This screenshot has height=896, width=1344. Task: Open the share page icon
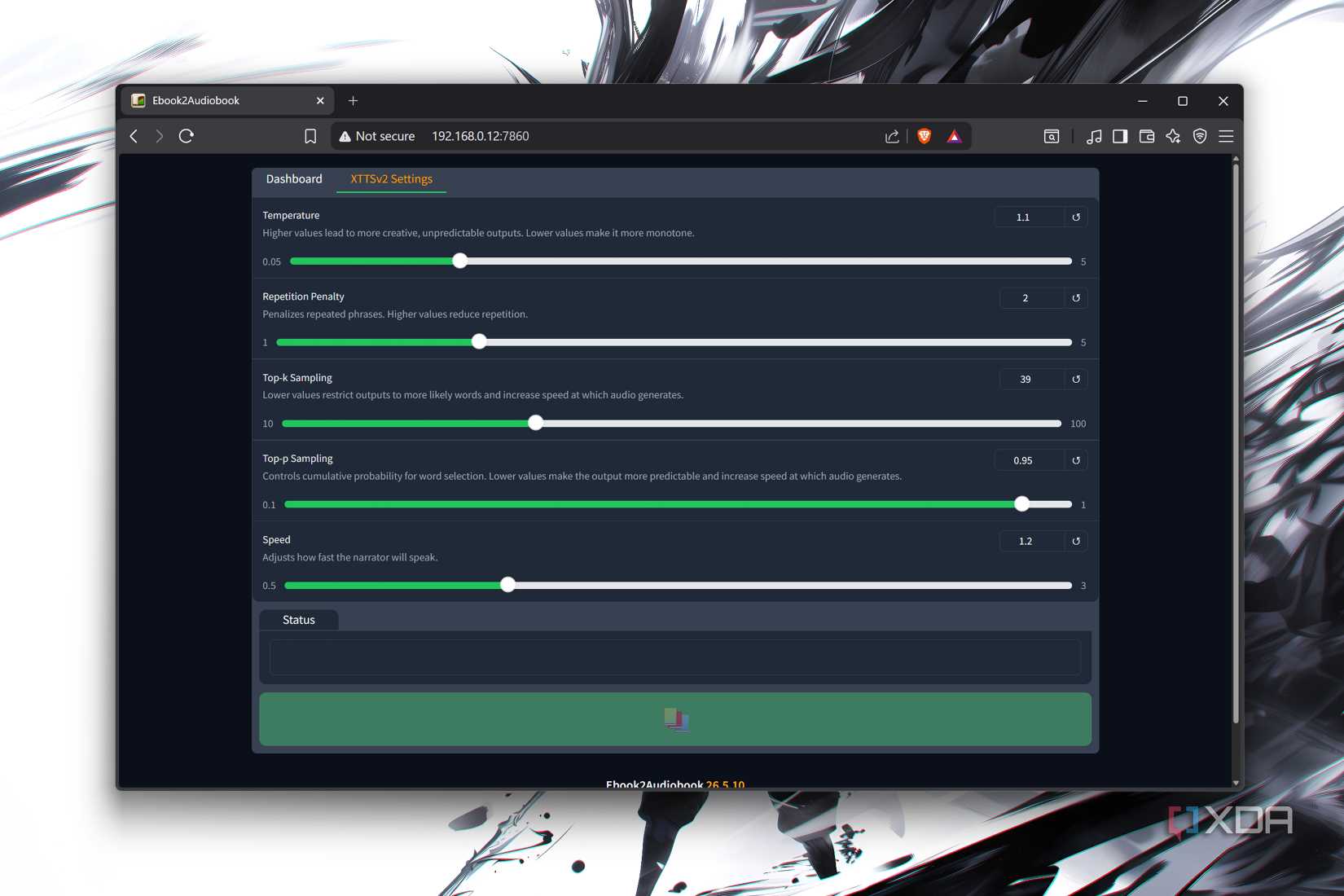point(893,136)
